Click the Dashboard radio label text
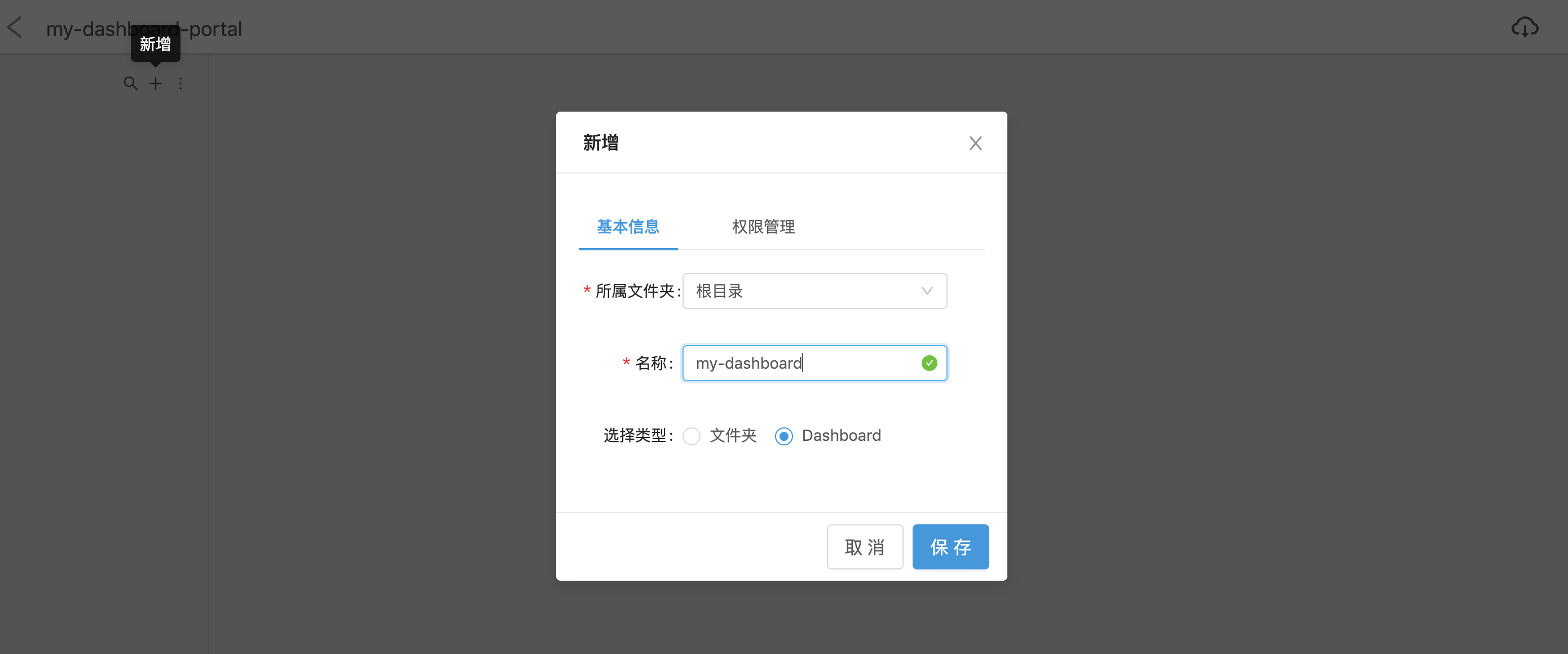The image size is (1568, 654). point(841,436)
